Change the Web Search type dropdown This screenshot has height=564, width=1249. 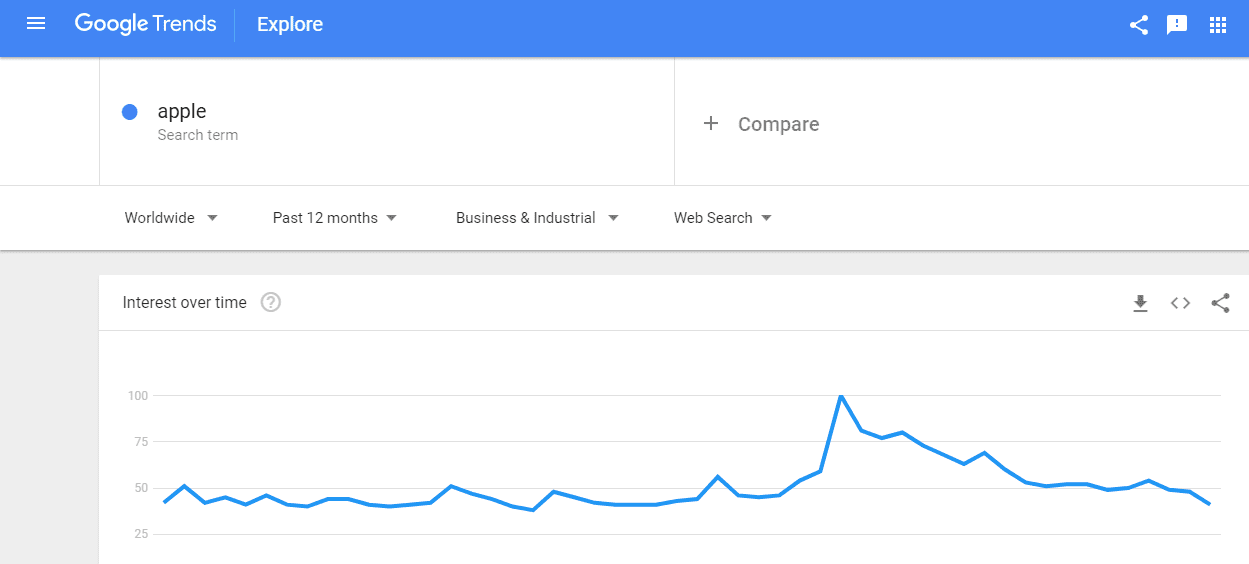pyautogui.click(x=723, y=218)
